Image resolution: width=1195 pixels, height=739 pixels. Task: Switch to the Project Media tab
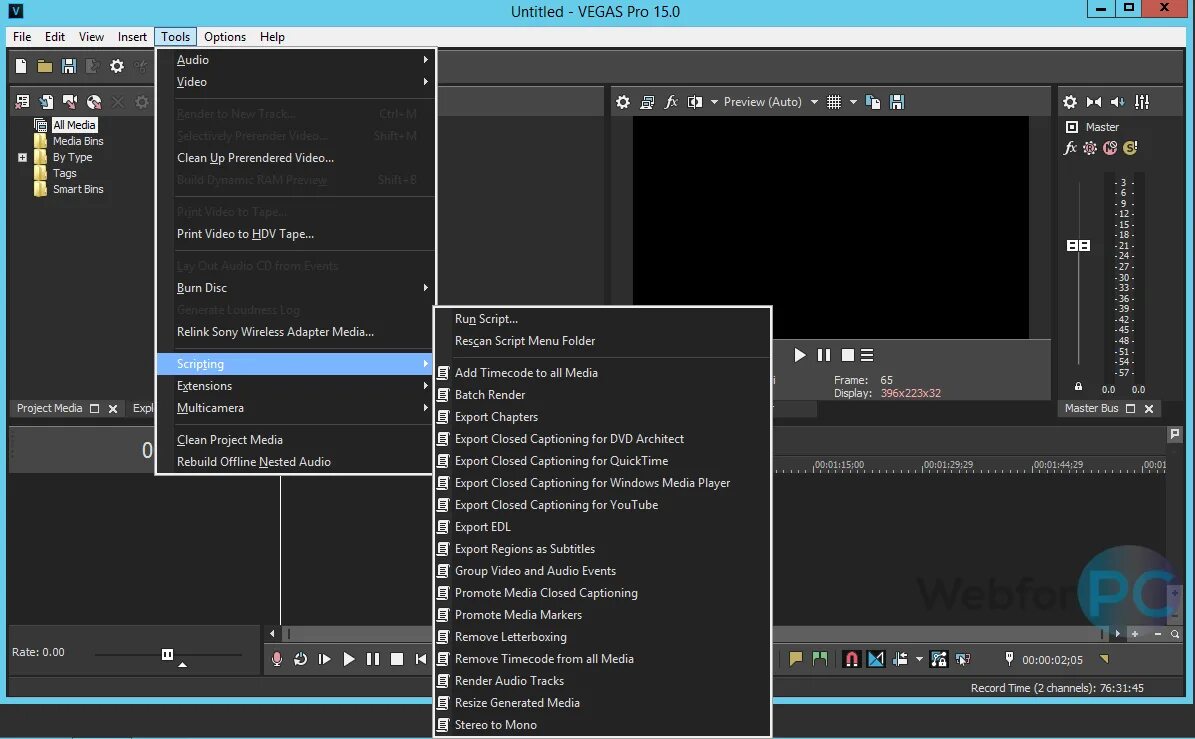click(x=50, y=408)
